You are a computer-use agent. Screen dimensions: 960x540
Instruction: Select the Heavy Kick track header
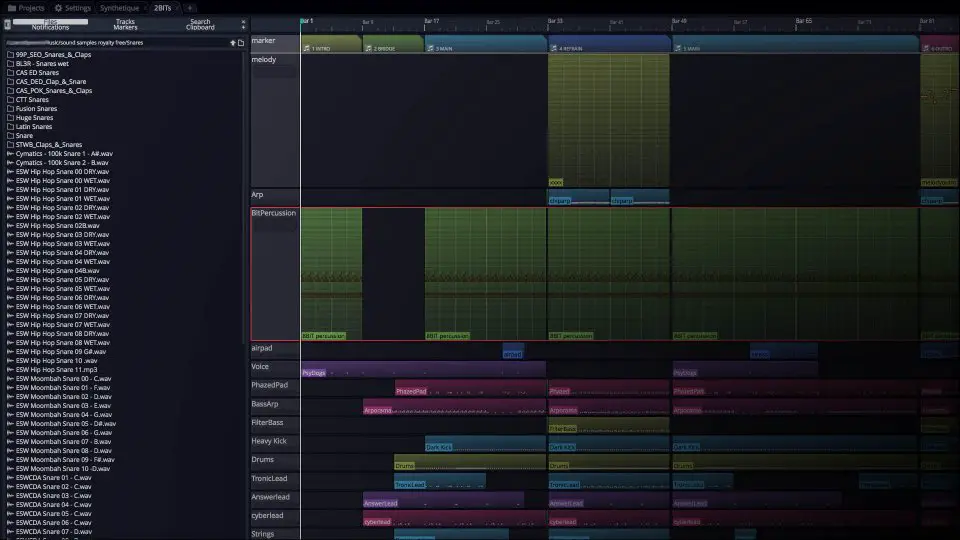(274, 443)
